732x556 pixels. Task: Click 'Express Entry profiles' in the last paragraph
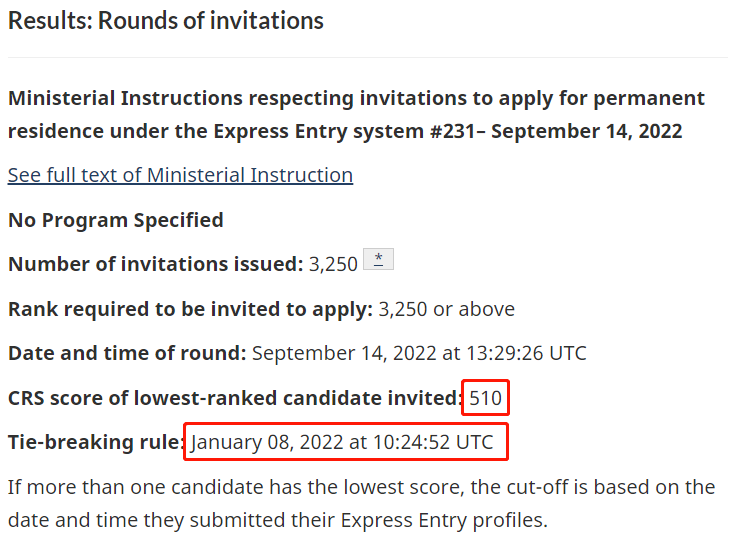point(443,520)
